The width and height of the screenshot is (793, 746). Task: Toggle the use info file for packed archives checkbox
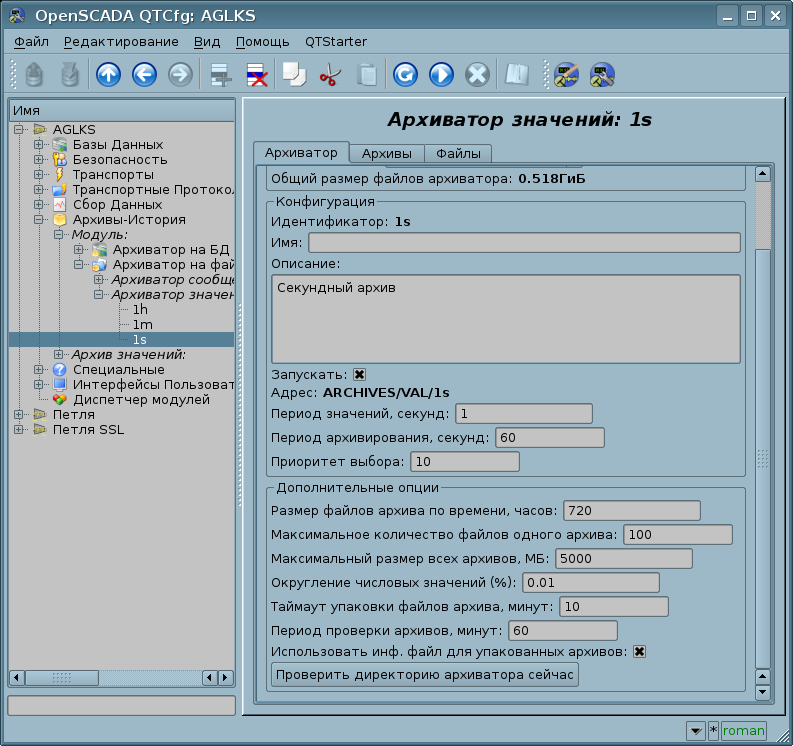[639, 652]
